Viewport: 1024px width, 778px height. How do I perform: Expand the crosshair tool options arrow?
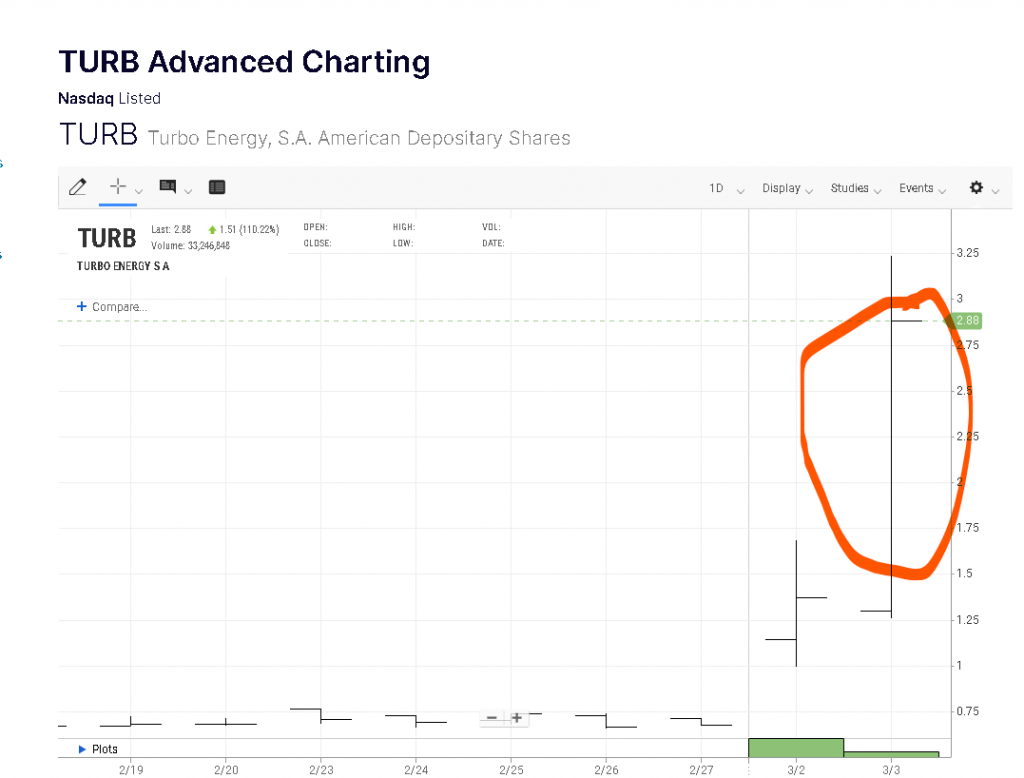(x=138, y=190)
